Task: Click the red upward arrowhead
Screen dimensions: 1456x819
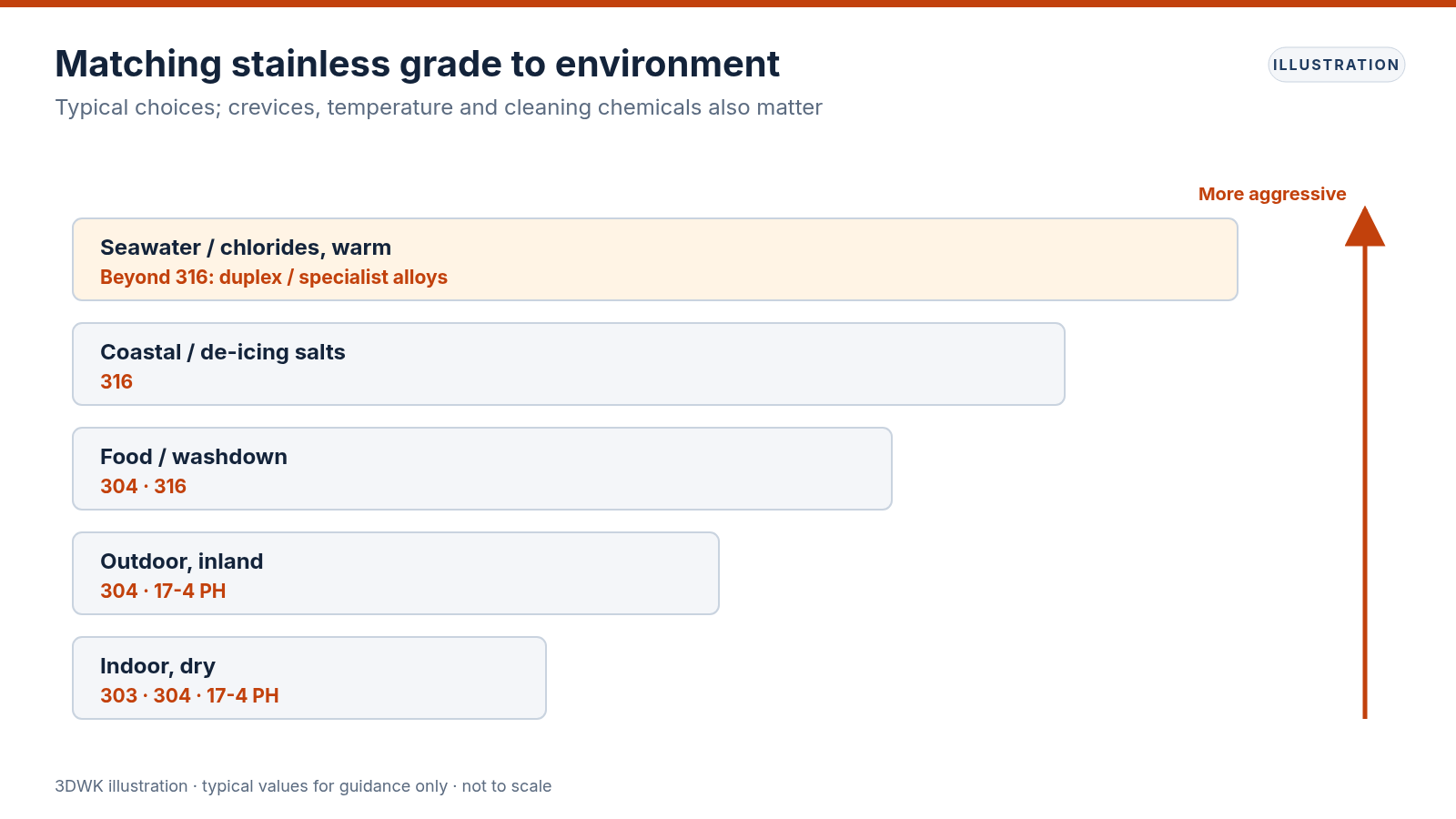Action: 1365,227
